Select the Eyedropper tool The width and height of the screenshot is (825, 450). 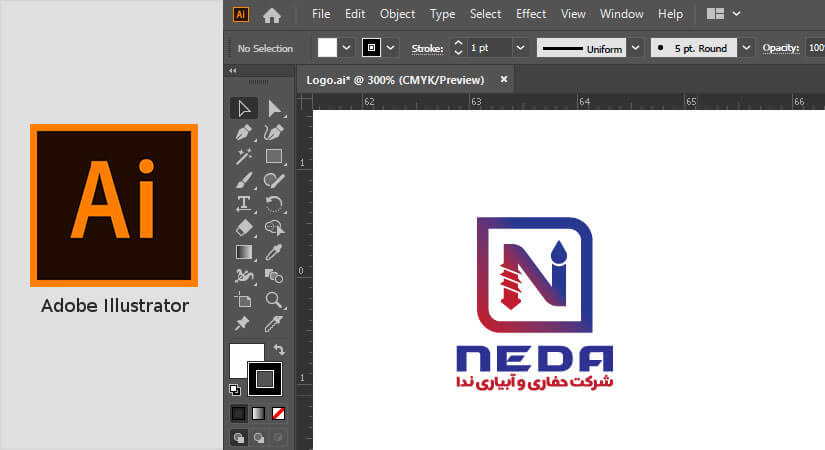(274, 253)
